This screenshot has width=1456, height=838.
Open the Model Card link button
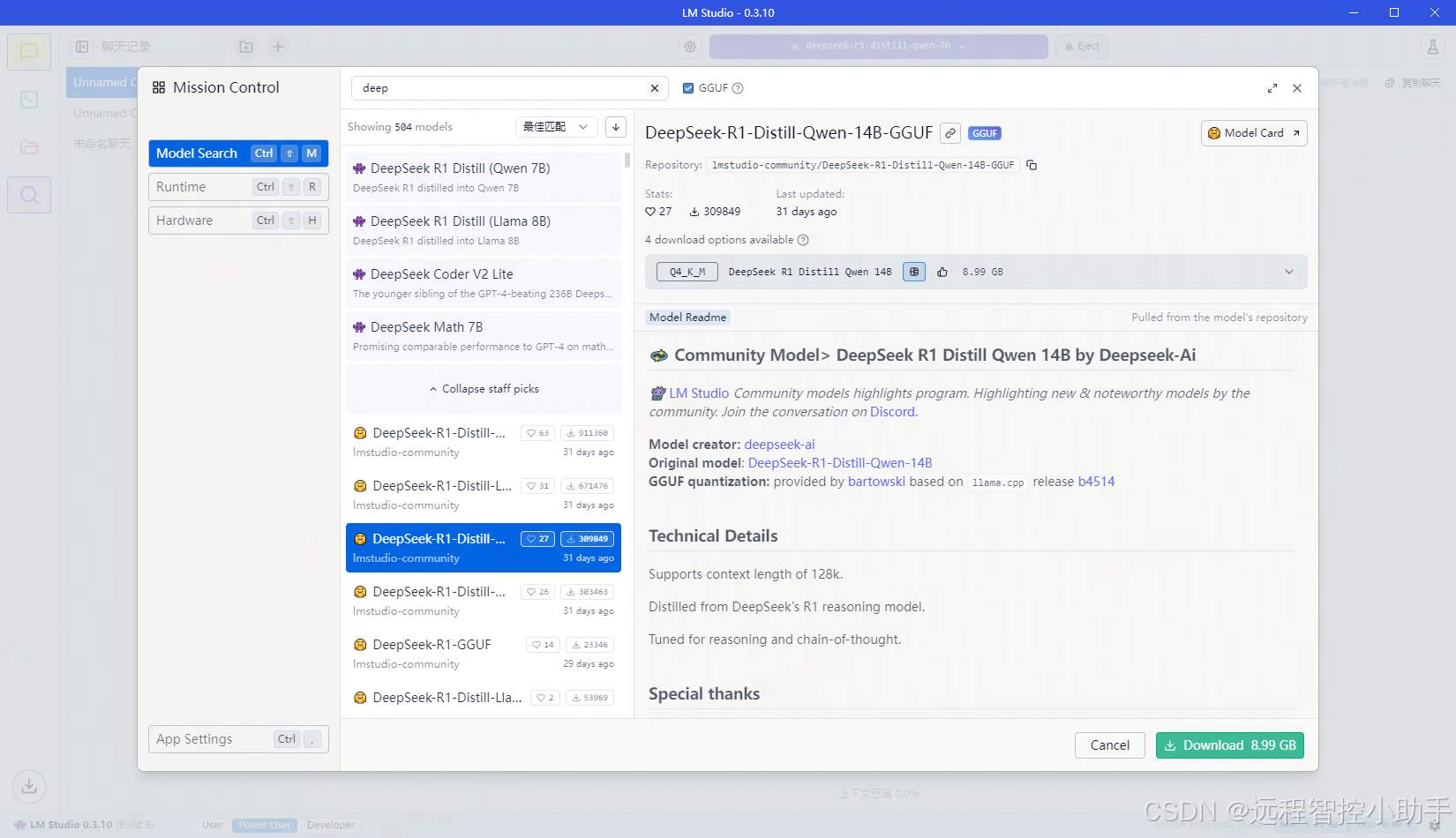click(1254, 133)
